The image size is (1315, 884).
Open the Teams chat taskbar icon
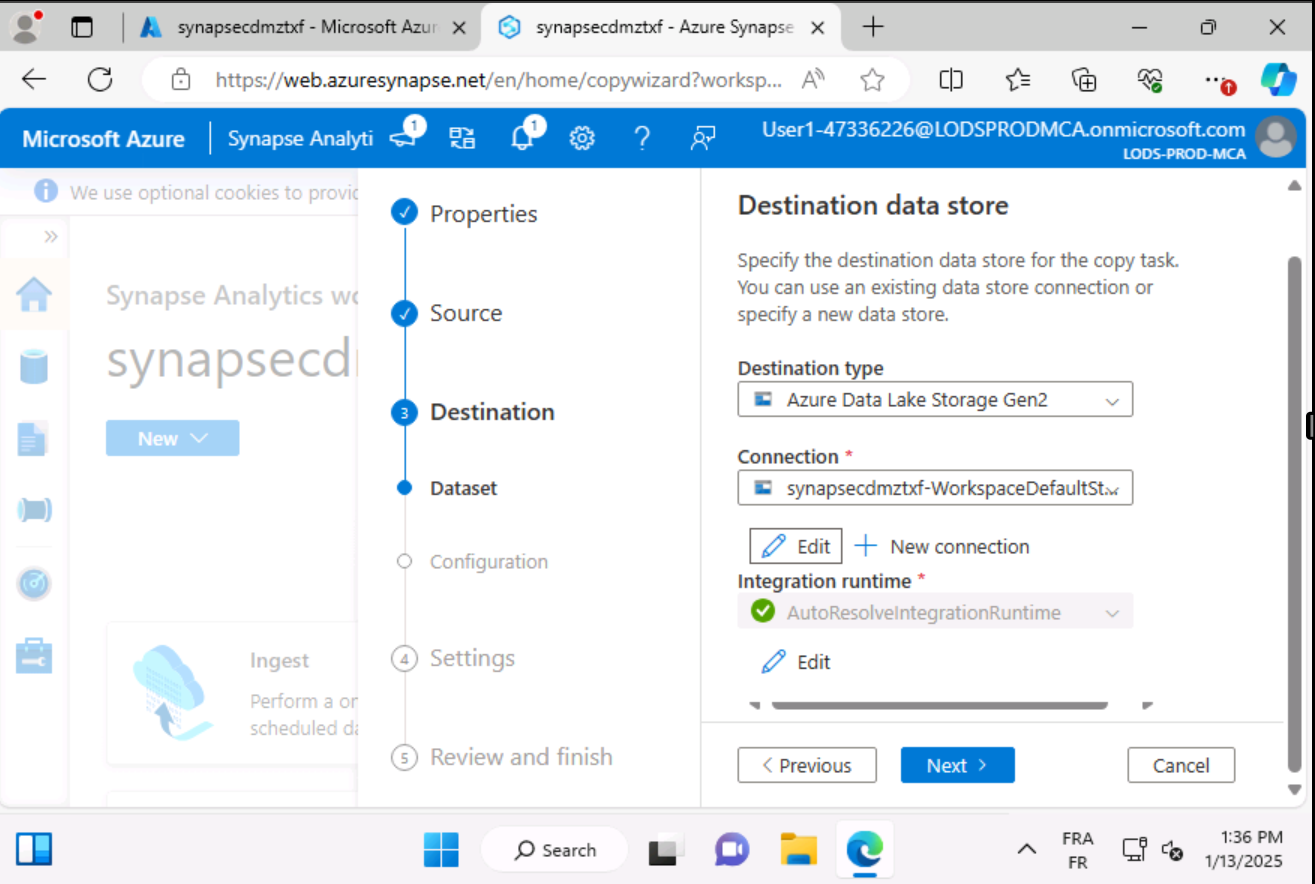click(732, 850)
